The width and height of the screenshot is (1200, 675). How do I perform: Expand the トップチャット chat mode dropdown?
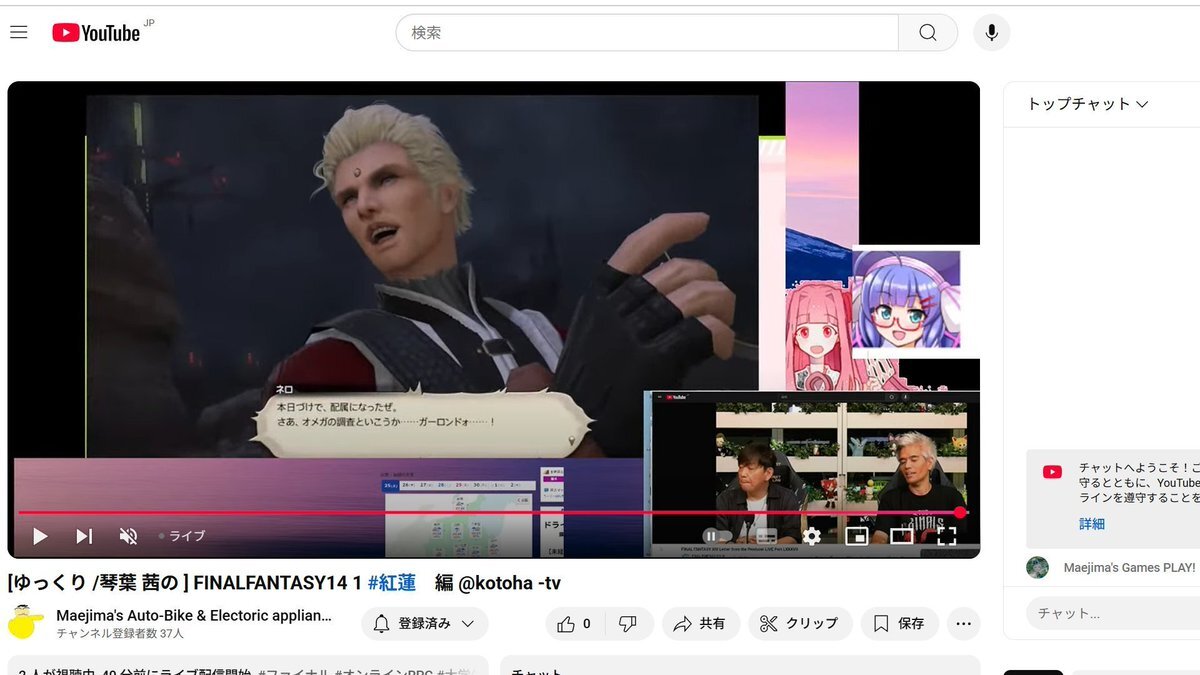pyautogui.click(x=1088, y=104)
